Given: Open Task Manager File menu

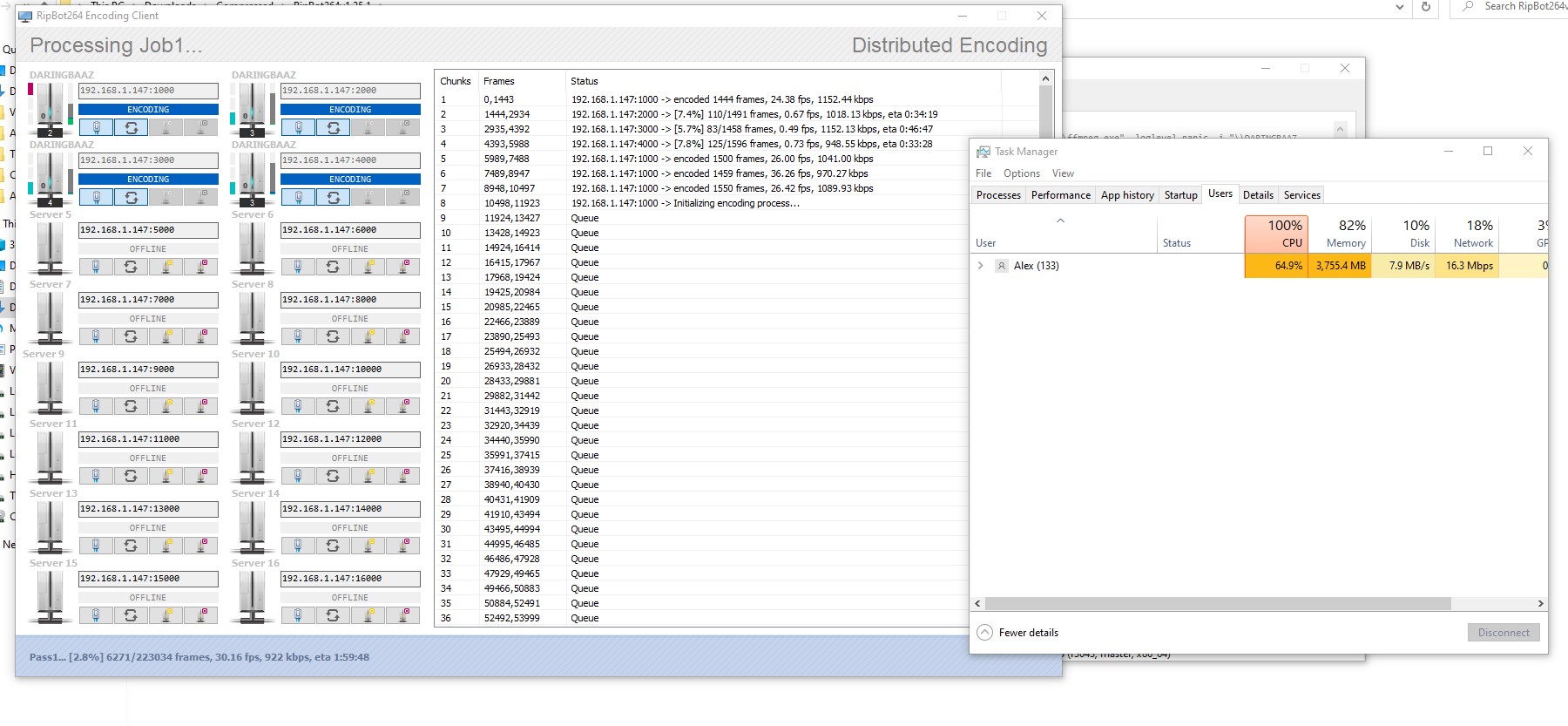Looking at the screenshot, I should (x=983, y=173).
